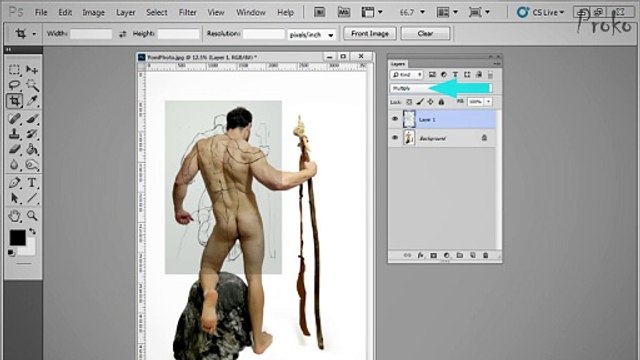Add new adjustment layer icon
The height and width of the screenshot is (360, 640).
447,256
